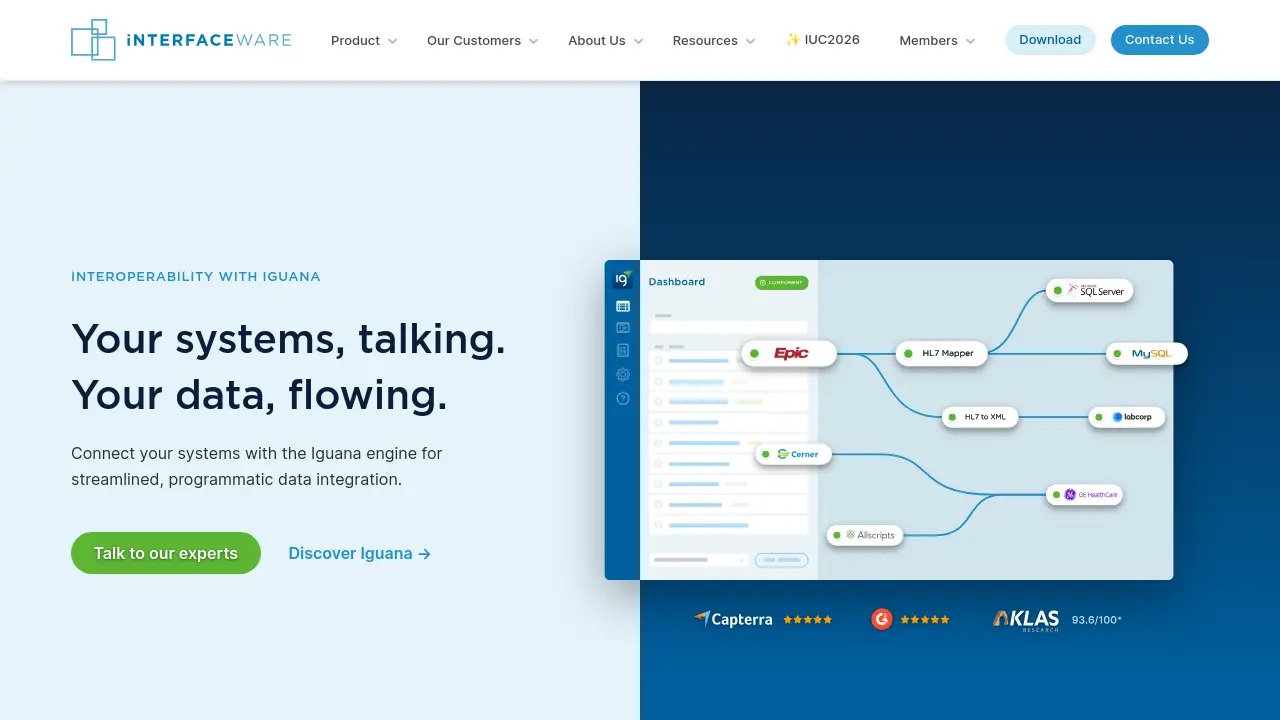The width and height of the screenshot is (1280, 720).
Task: Open the Our Customers dropdown
Action: pyautogui.click(x=482, y=41)
